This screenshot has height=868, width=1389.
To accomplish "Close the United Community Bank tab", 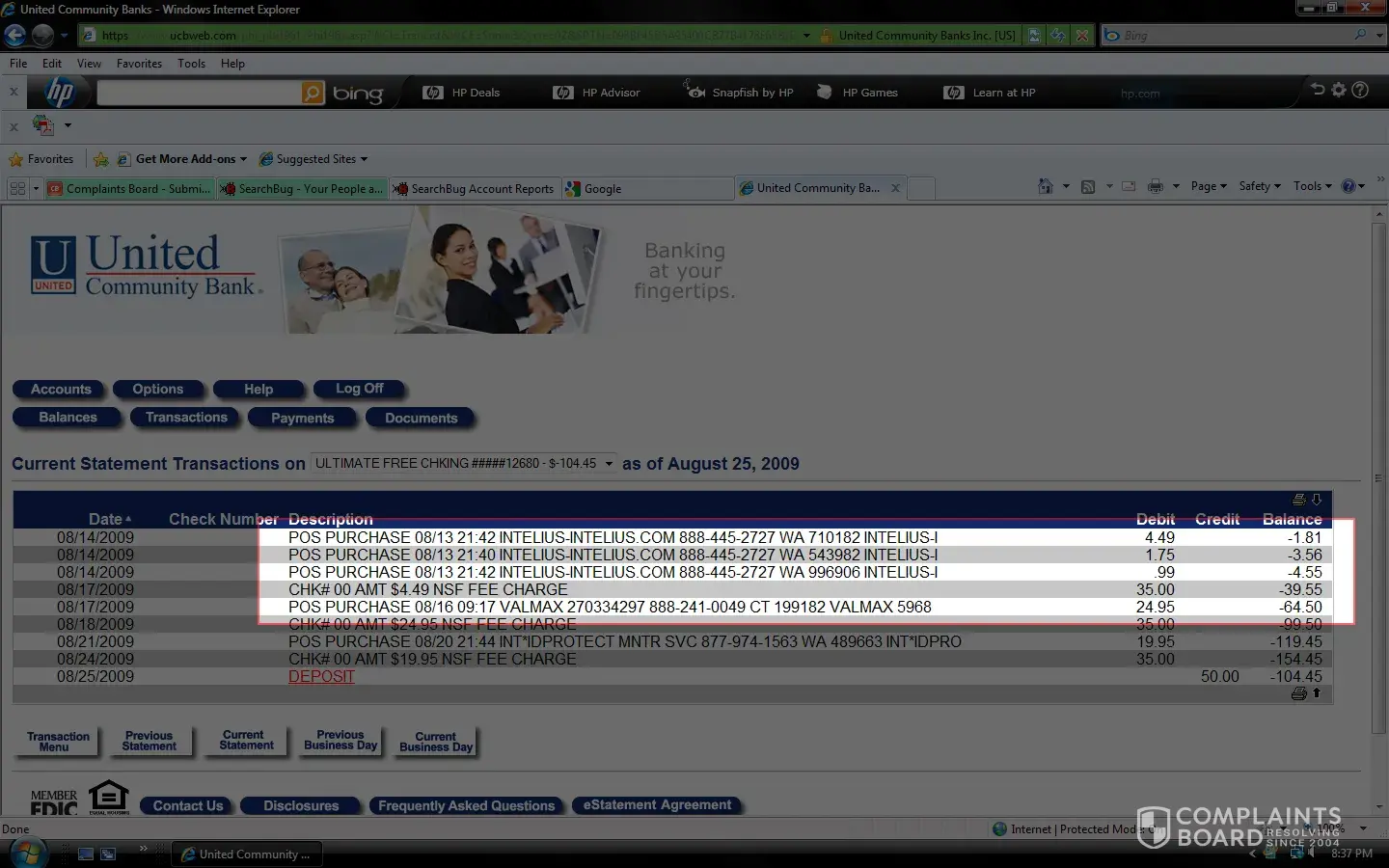I will (x=895, y=188).
